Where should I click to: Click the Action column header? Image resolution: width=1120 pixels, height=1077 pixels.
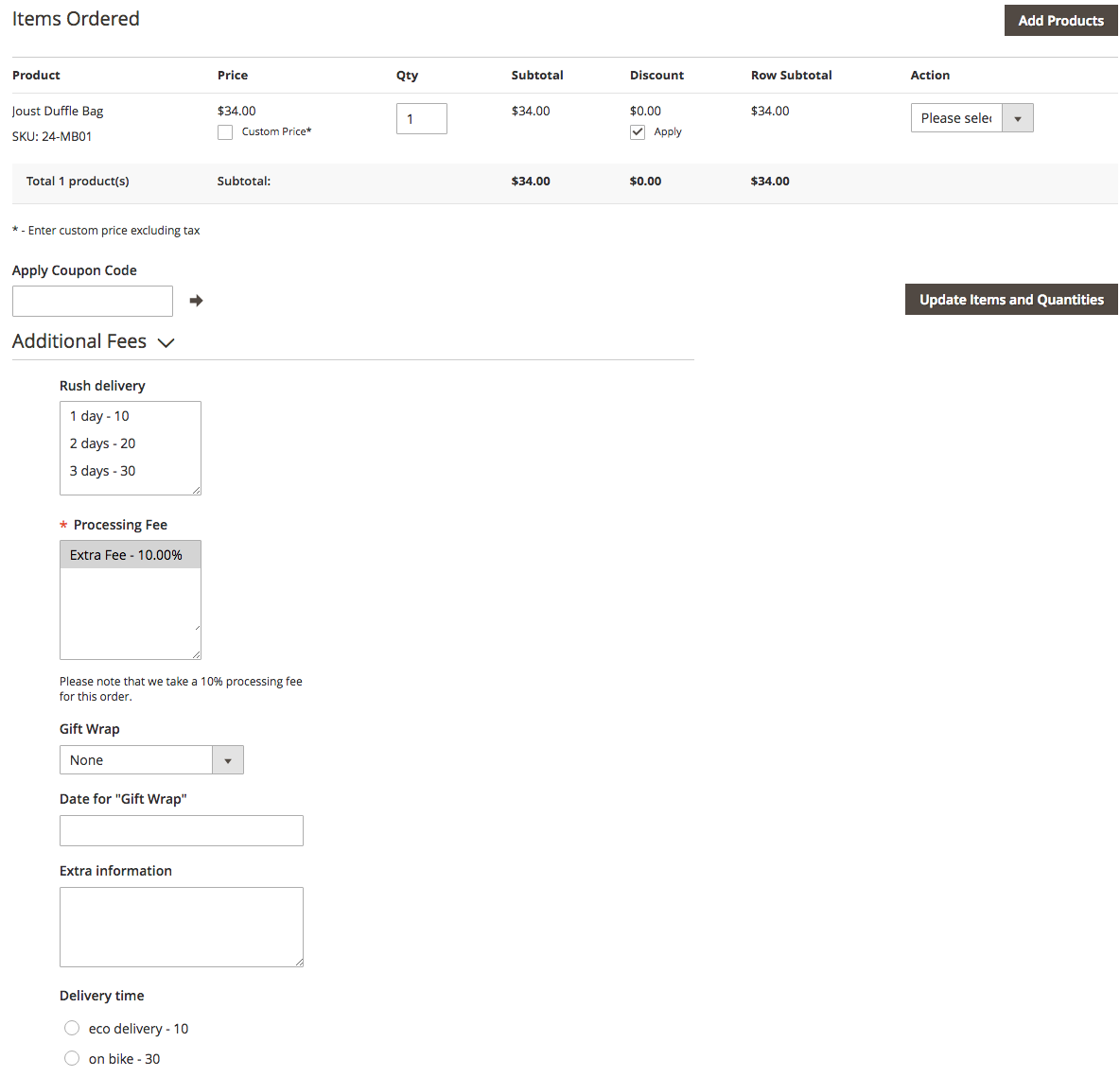(930, 75)
